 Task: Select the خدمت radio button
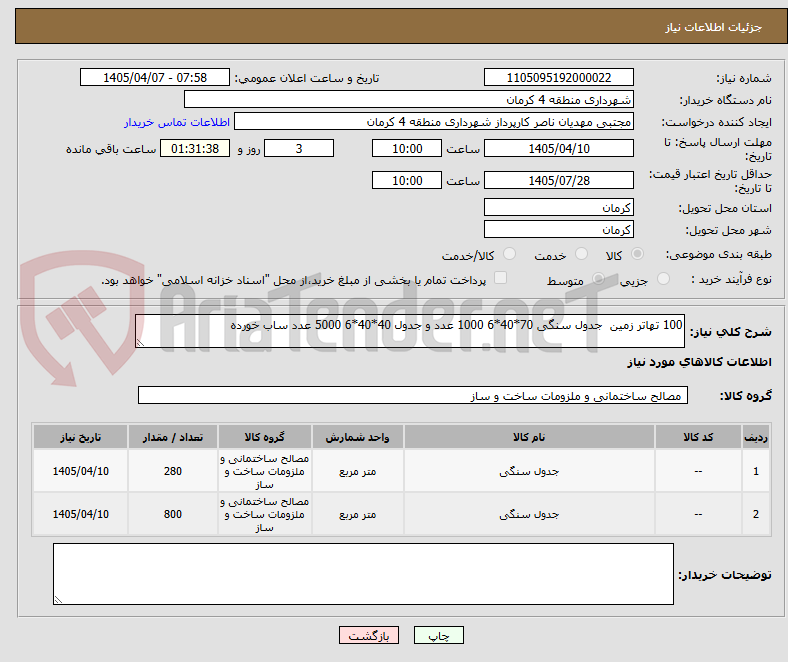pyautogui.click(x=581, y=254)
